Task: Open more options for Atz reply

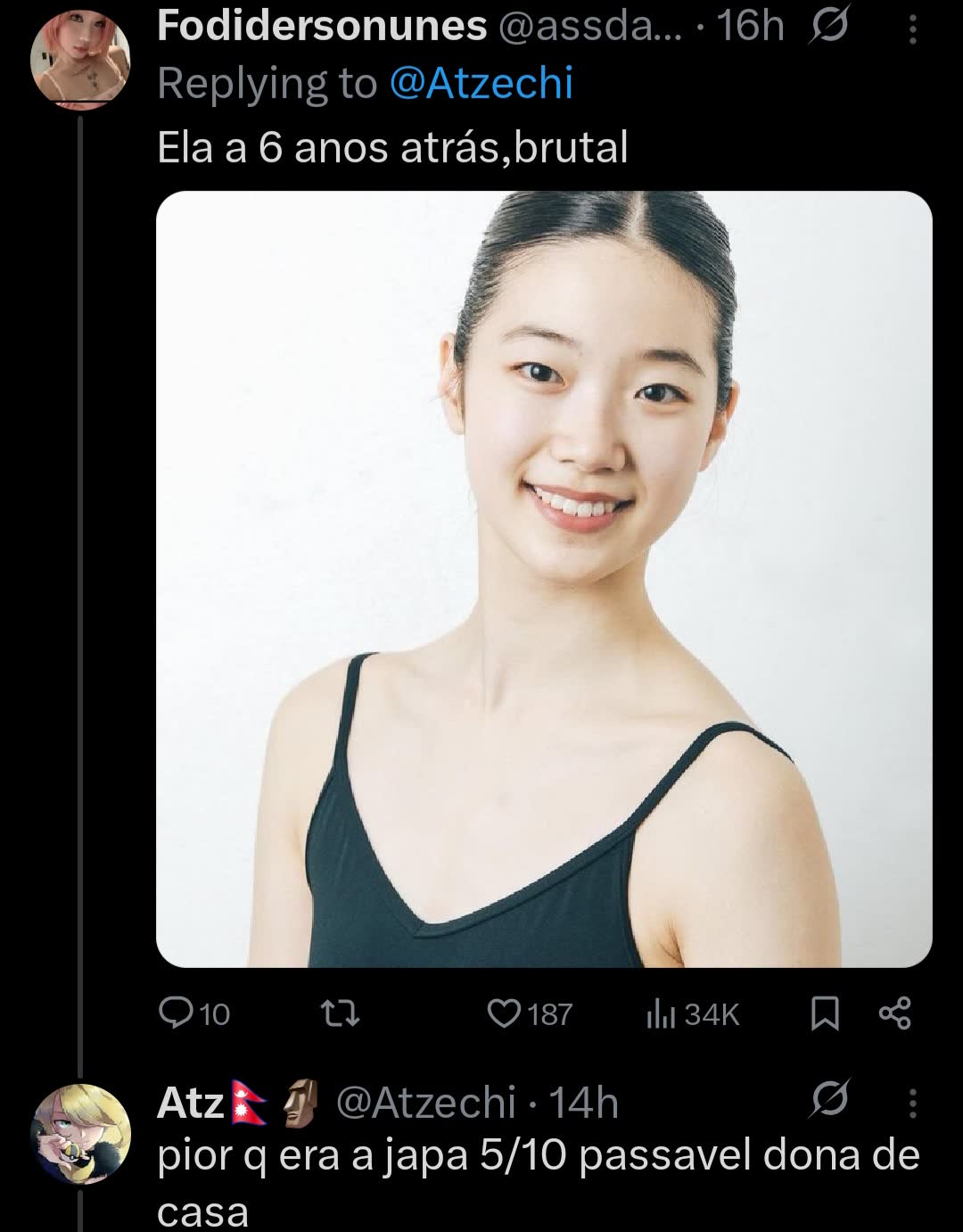Action: (x=911, y=1104)
